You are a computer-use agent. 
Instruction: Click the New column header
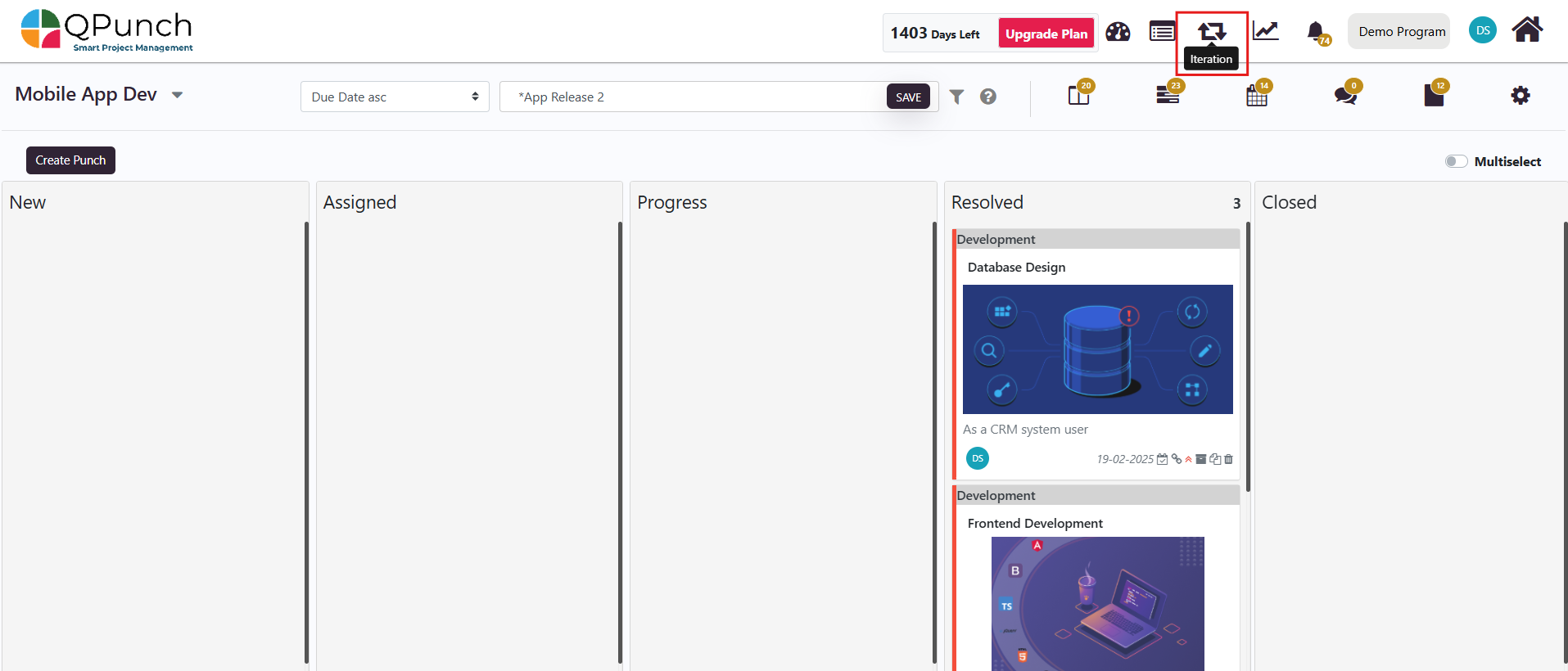[x=28, y=202]
